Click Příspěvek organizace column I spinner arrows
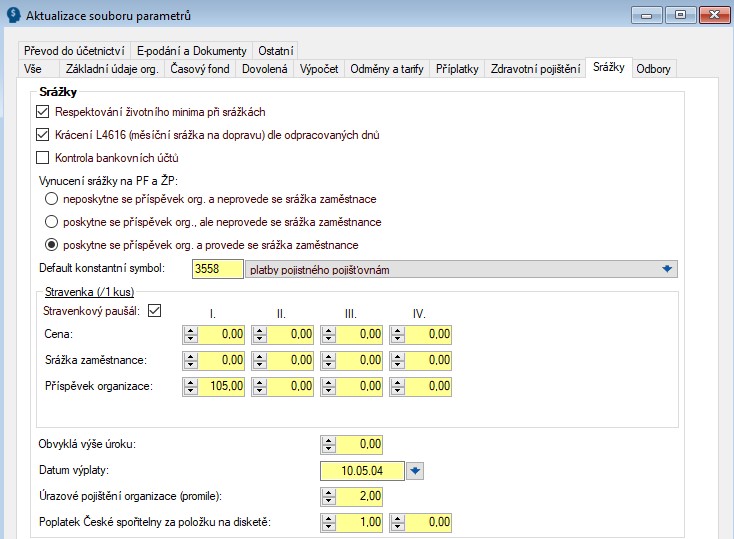 (191, 386)
